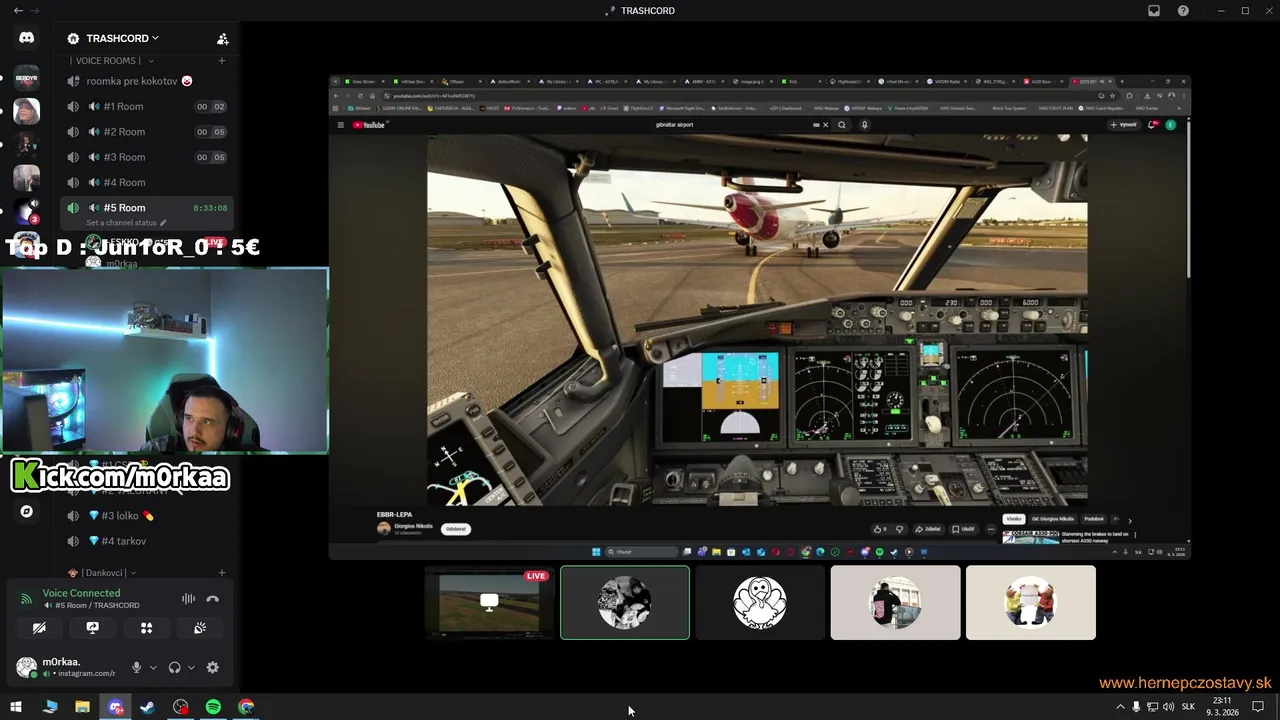This screenshot has height=720, width=1280.
Task: Click the microphone icon in system tray
Action: click(1136, 707)
